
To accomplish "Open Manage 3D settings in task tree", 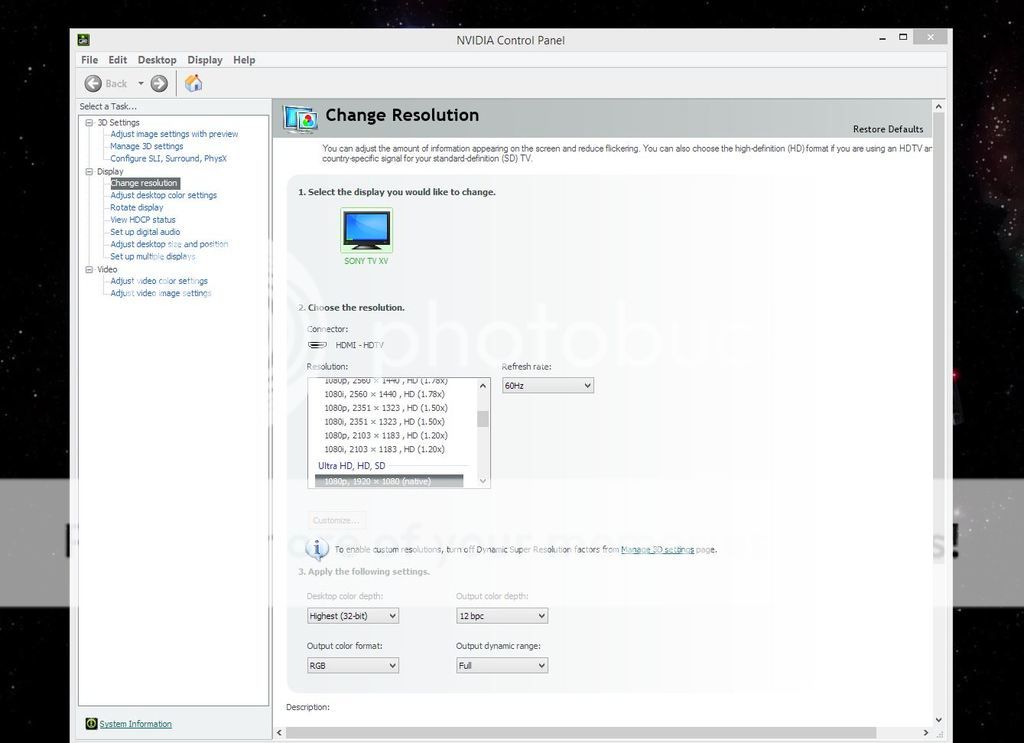I will coord(146,146).
